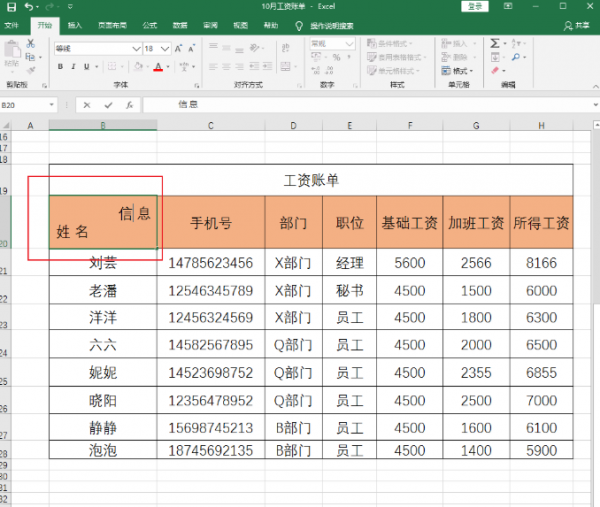Image resolution: width=600 pixels, height=507 pixels.
Task: Toggle Underline formatting
Action: 87,67
